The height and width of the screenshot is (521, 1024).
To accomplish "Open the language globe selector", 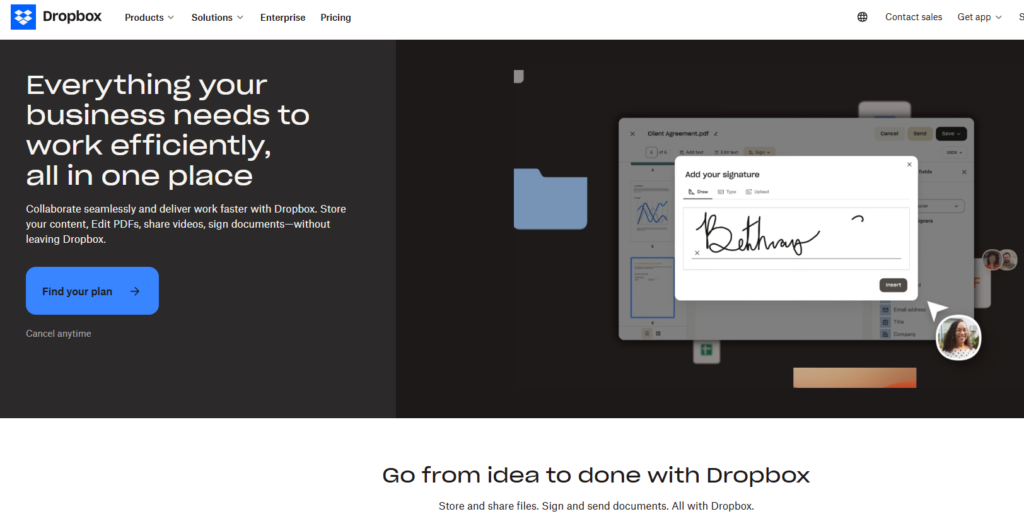I will [x=862, y=17].
